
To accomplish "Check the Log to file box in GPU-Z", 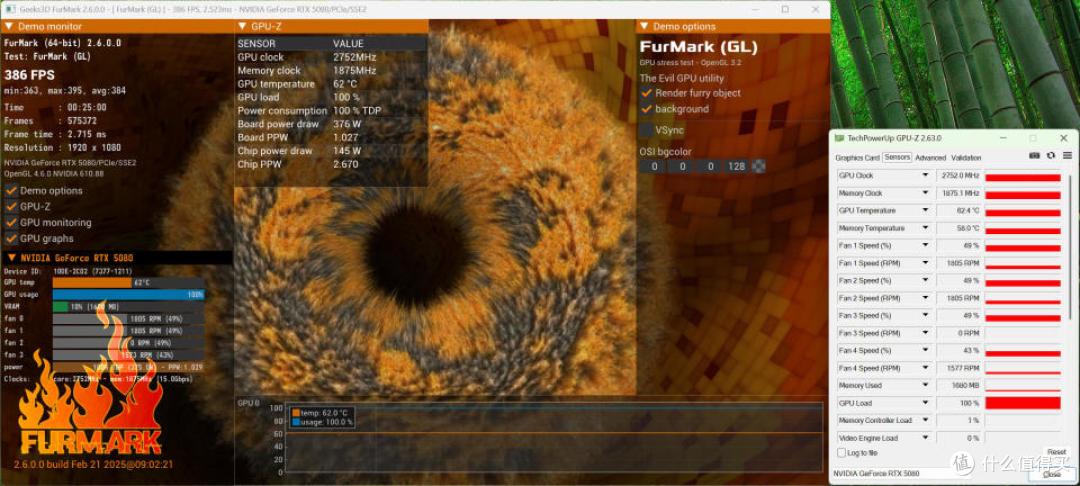I will pos(840,453).
